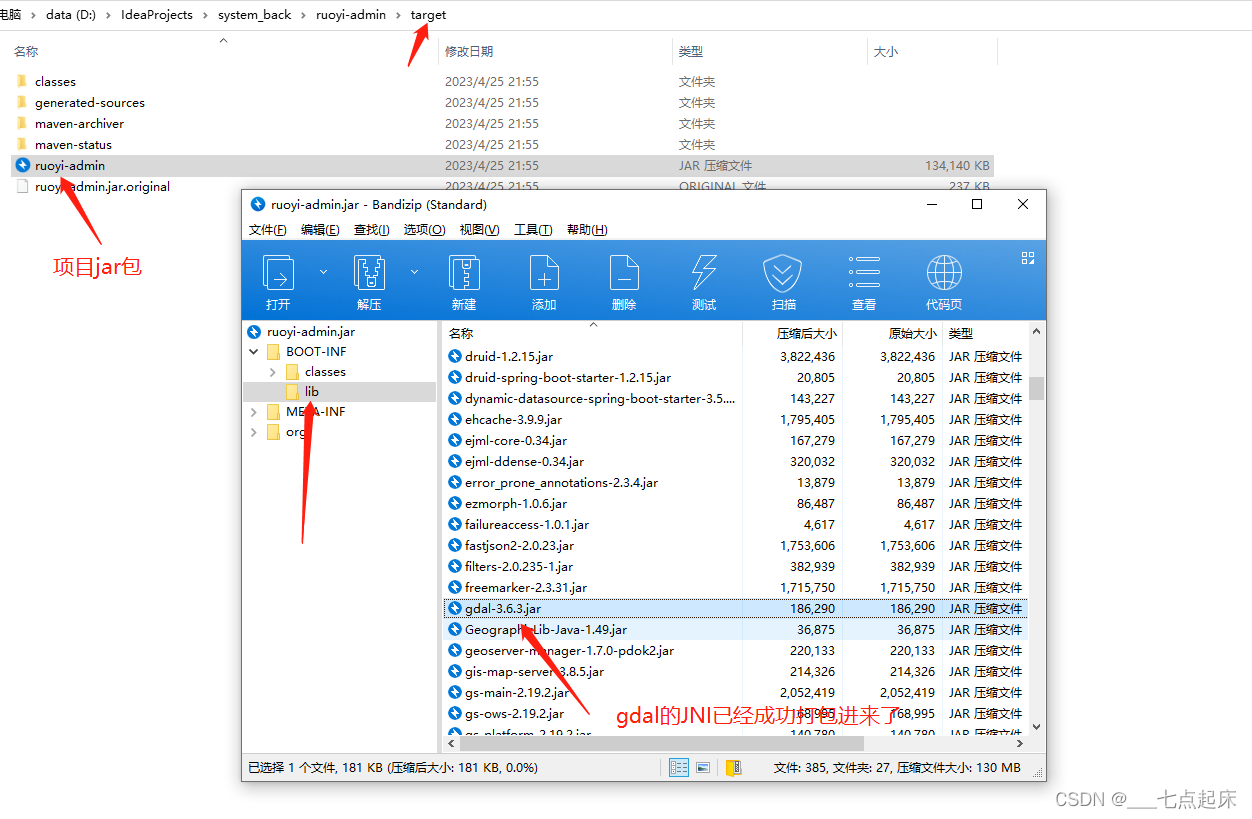Viewport: 1252px width, 819px height.
Task: Collapse the BOOT-INF tree node
Action: 254,351
